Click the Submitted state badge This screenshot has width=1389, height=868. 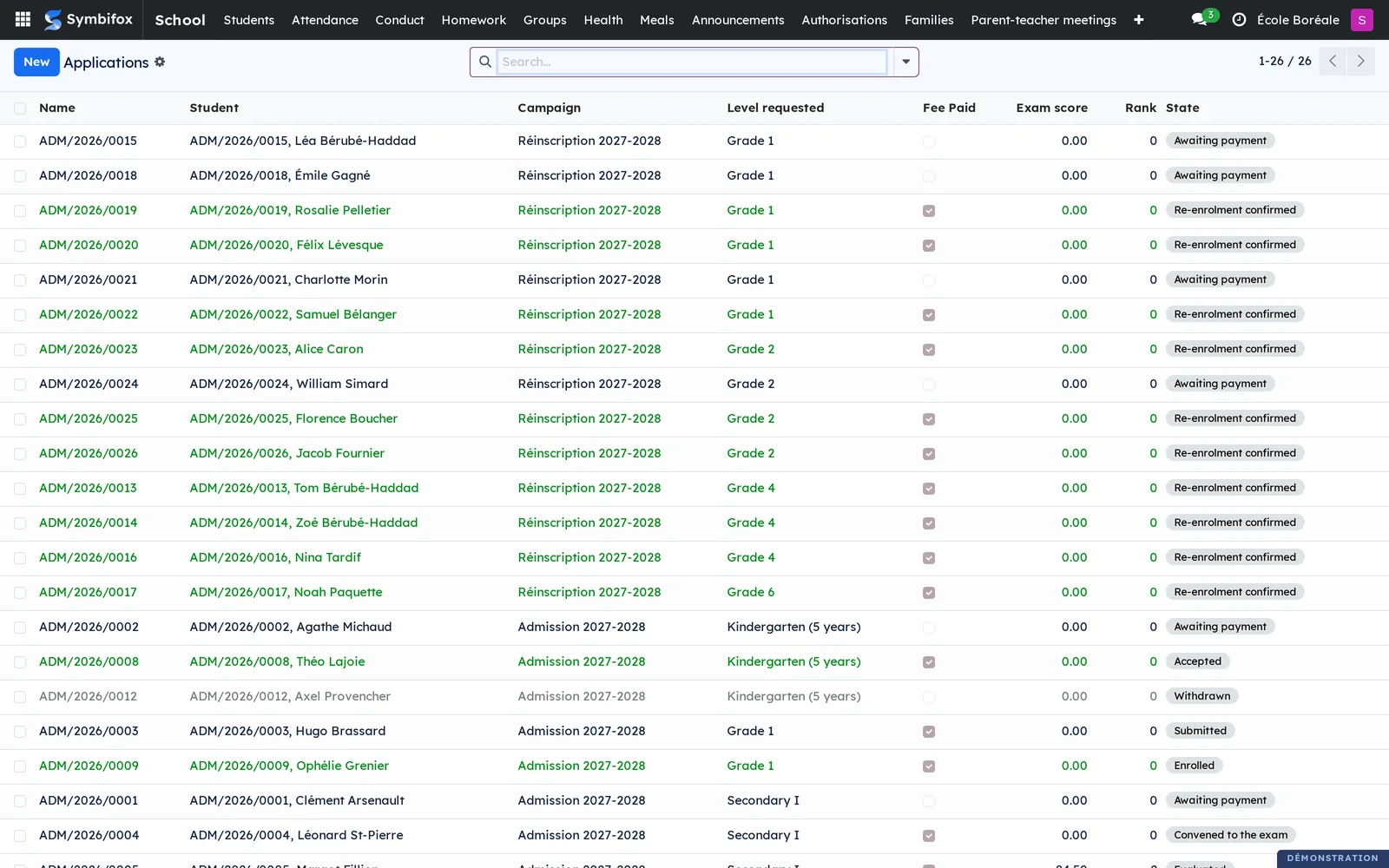(1200, 731)
